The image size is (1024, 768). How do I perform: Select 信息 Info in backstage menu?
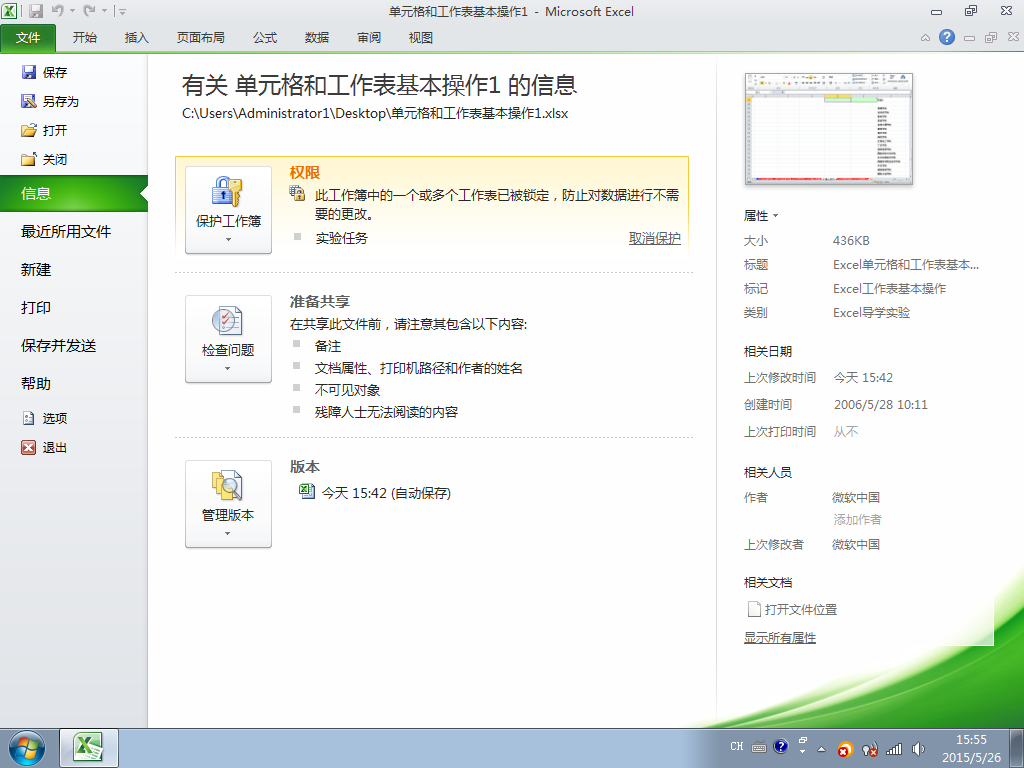74,193
